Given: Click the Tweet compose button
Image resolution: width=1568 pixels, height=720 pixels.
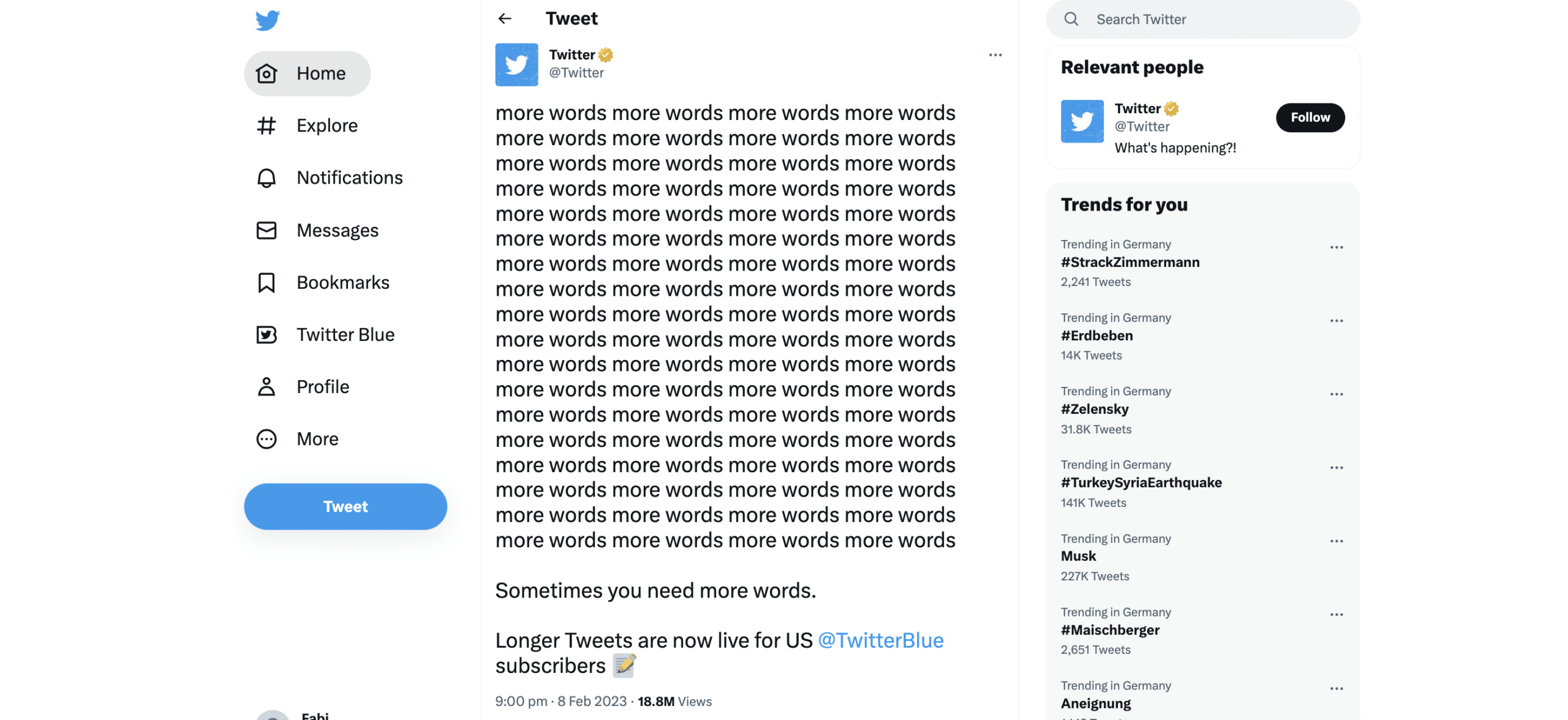Looking at the screenshot, I should 345,506.
